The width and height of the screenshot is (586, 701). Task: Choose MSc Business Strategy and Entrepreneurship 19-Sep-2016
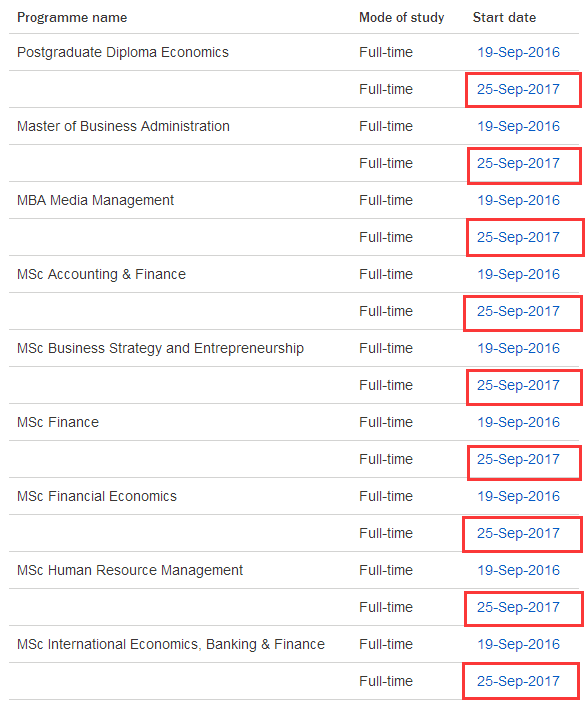[519, 348]
